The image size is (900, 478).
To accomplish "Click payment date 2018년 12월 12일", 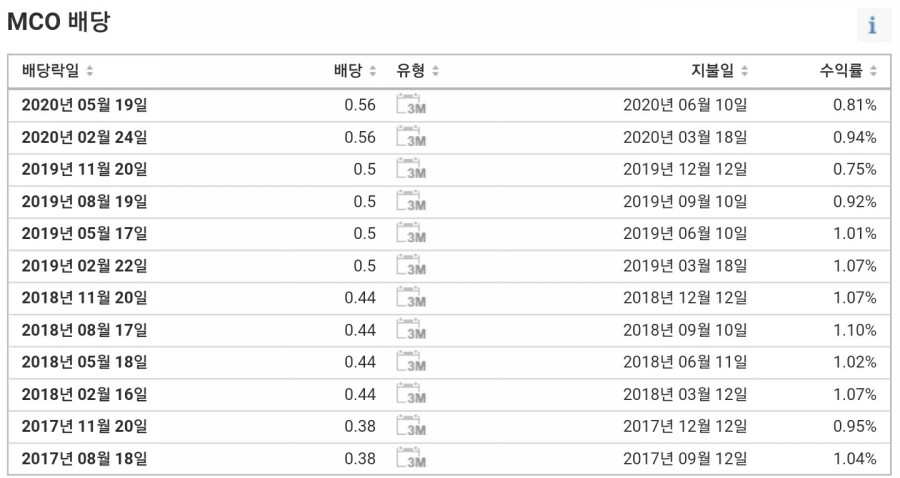I will pos(685,298).
